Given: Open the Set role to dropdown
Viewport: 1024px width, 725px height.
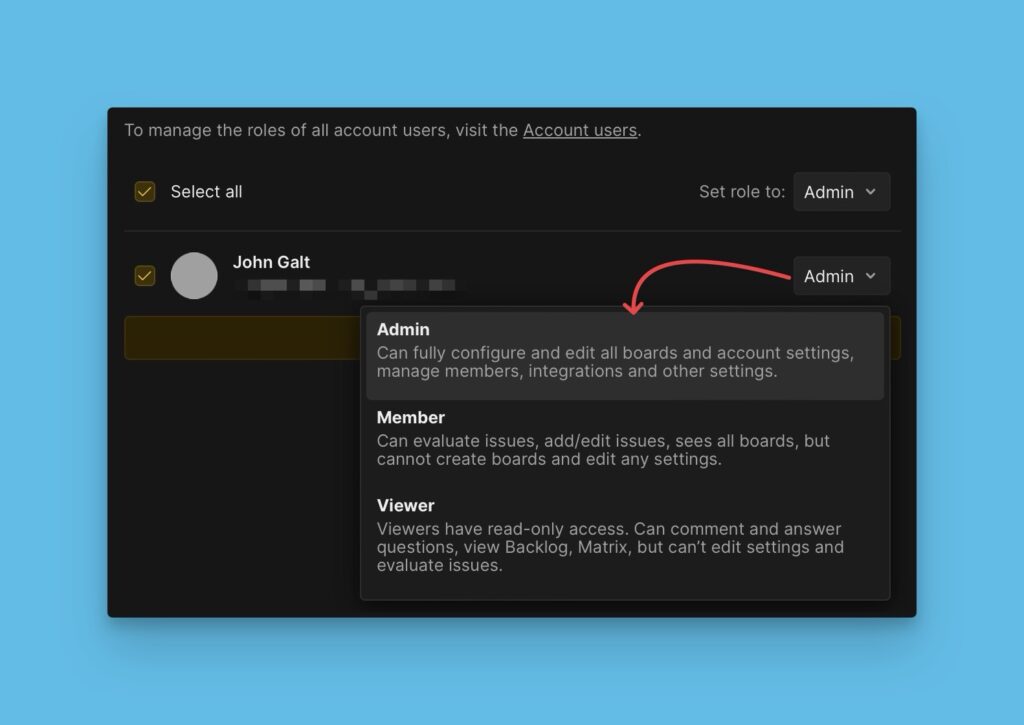Looking at the screenshot, I should 841,192.
